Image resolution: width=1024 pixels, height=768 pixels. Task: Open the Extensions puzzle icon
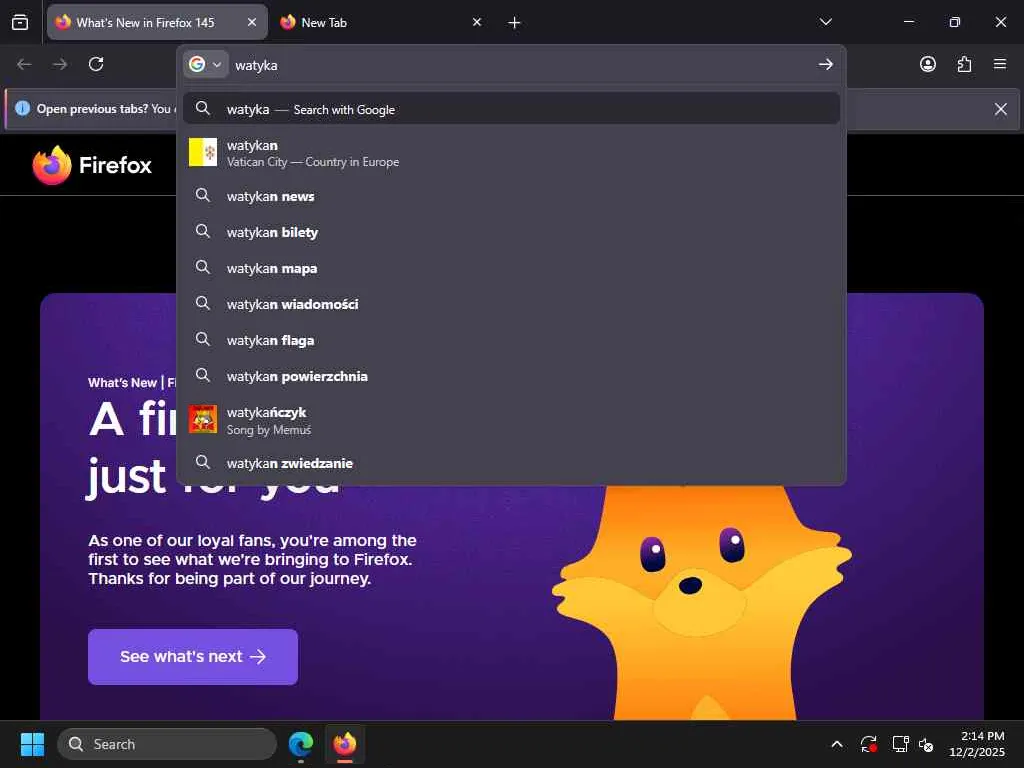(964, 64)
